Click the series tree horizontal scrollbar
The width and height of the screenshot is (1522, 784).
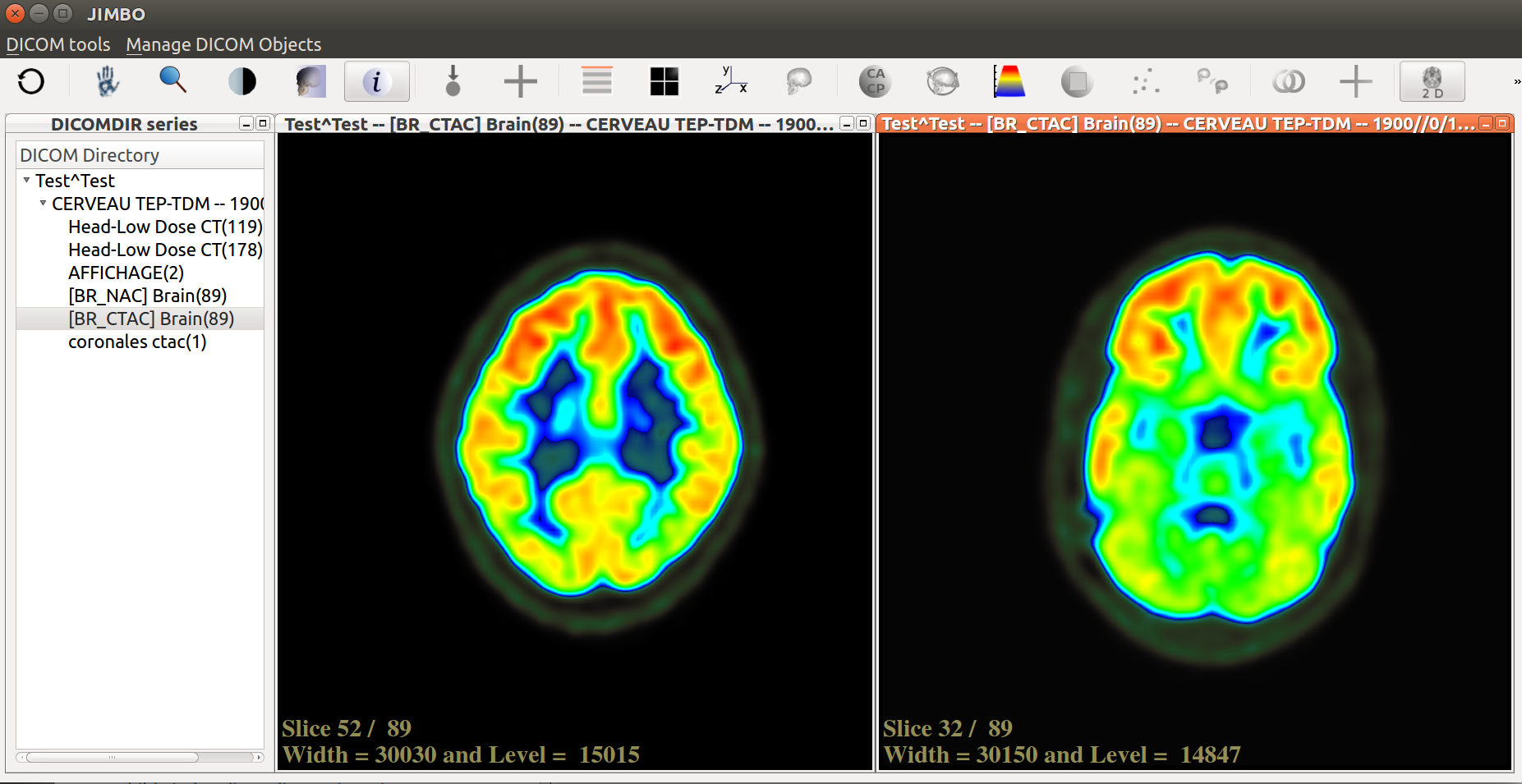[113, 757]
